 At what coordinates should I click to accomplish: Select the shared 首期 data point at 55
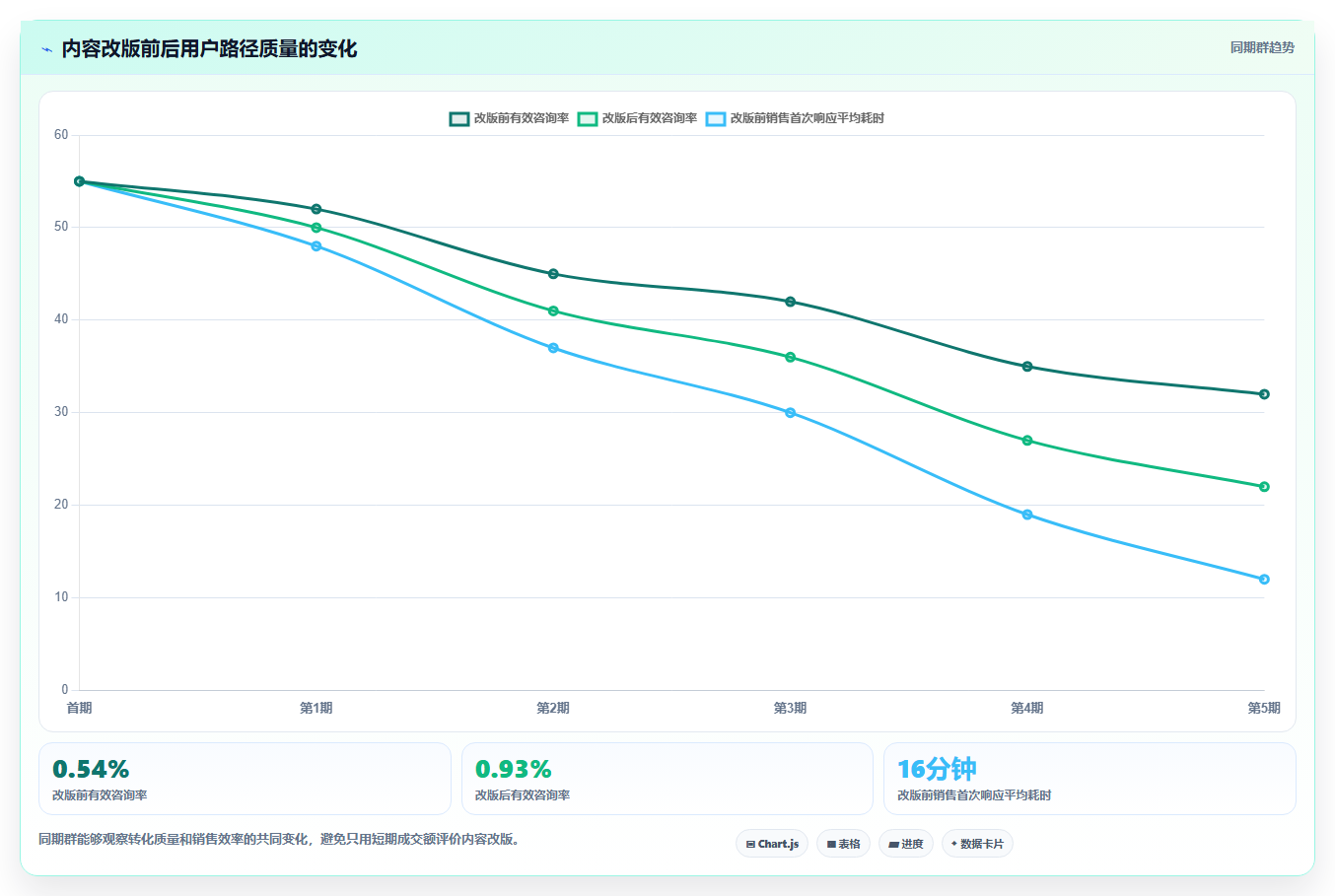click(79, 181)
